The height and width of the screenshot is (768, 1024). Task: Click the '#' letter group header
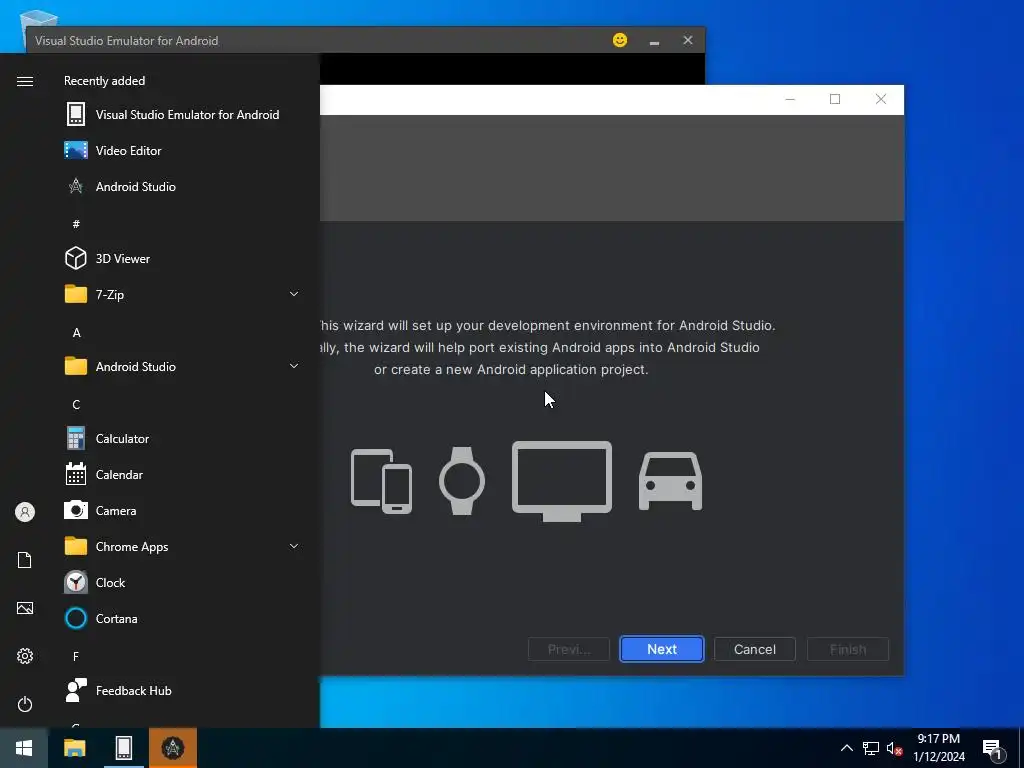tap(76, 224)
